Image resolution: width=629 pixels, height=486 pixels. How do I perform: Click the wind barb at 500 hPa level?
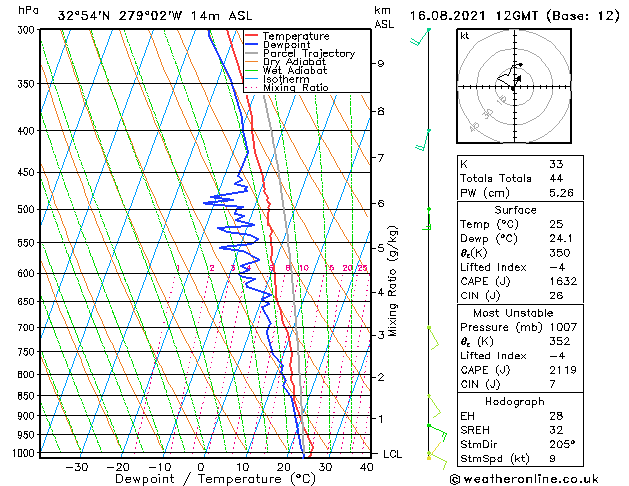tap(426, 219)
